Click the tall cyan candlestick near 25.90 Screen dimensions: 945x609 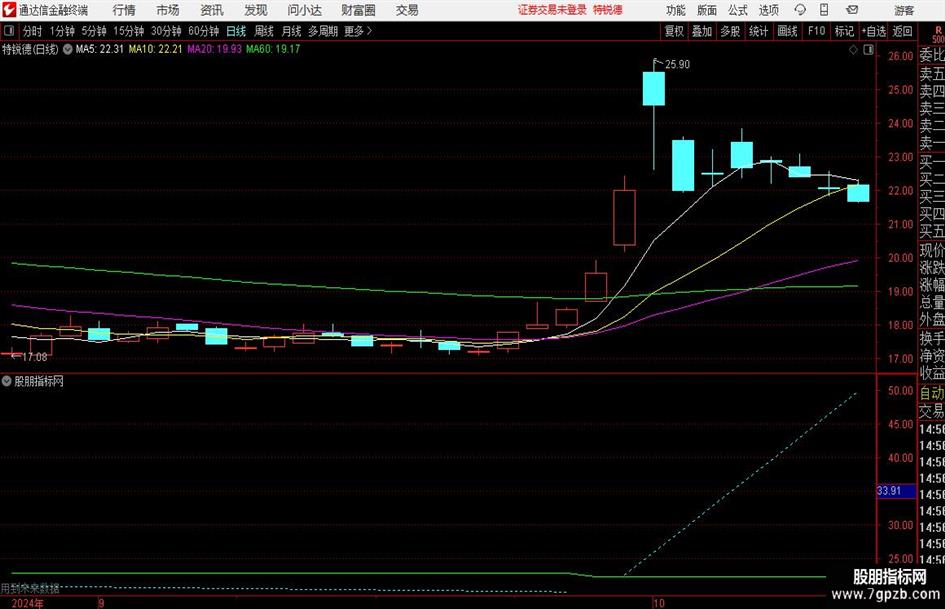point(654,89)
